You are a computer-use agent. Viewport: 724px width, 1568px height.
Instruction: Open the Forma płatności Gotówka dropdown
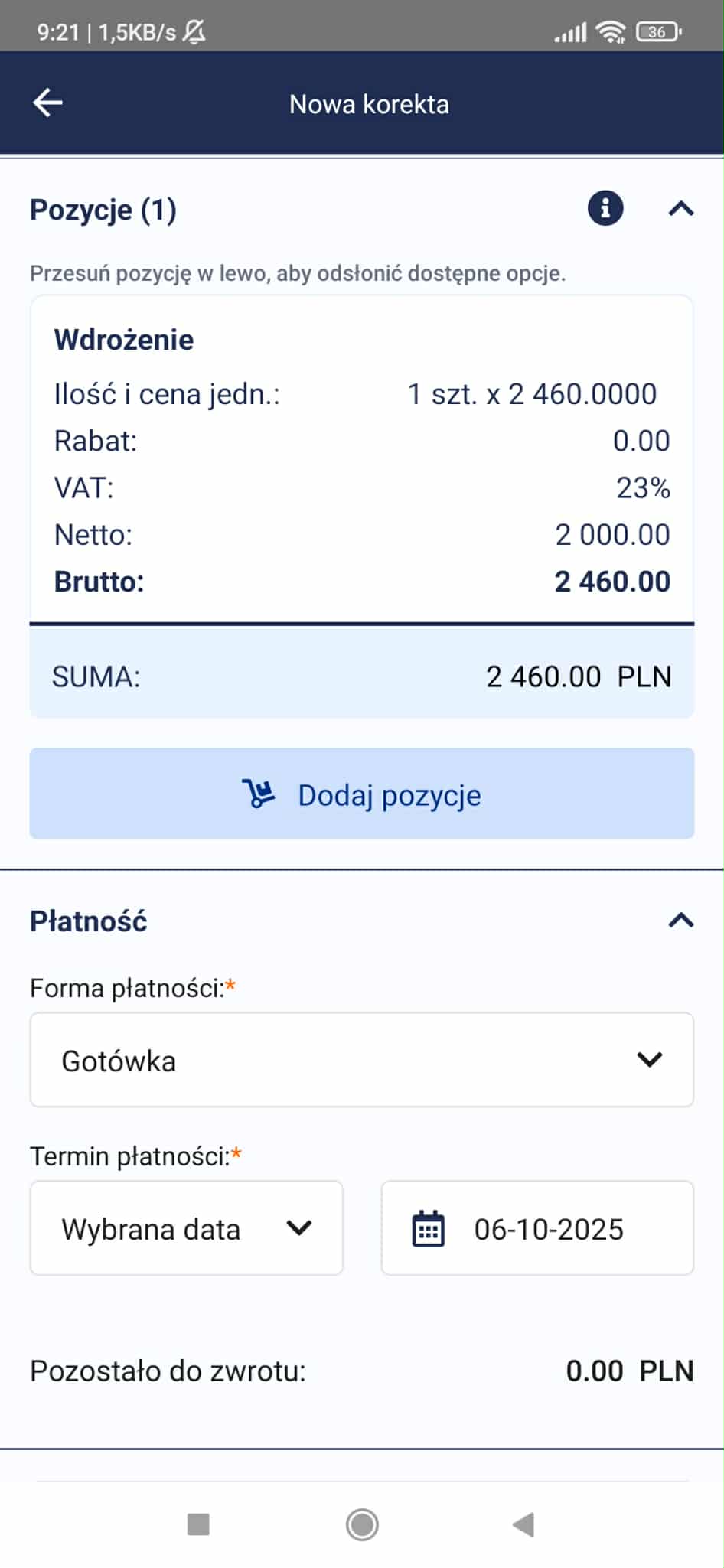tap(362, 1060)
